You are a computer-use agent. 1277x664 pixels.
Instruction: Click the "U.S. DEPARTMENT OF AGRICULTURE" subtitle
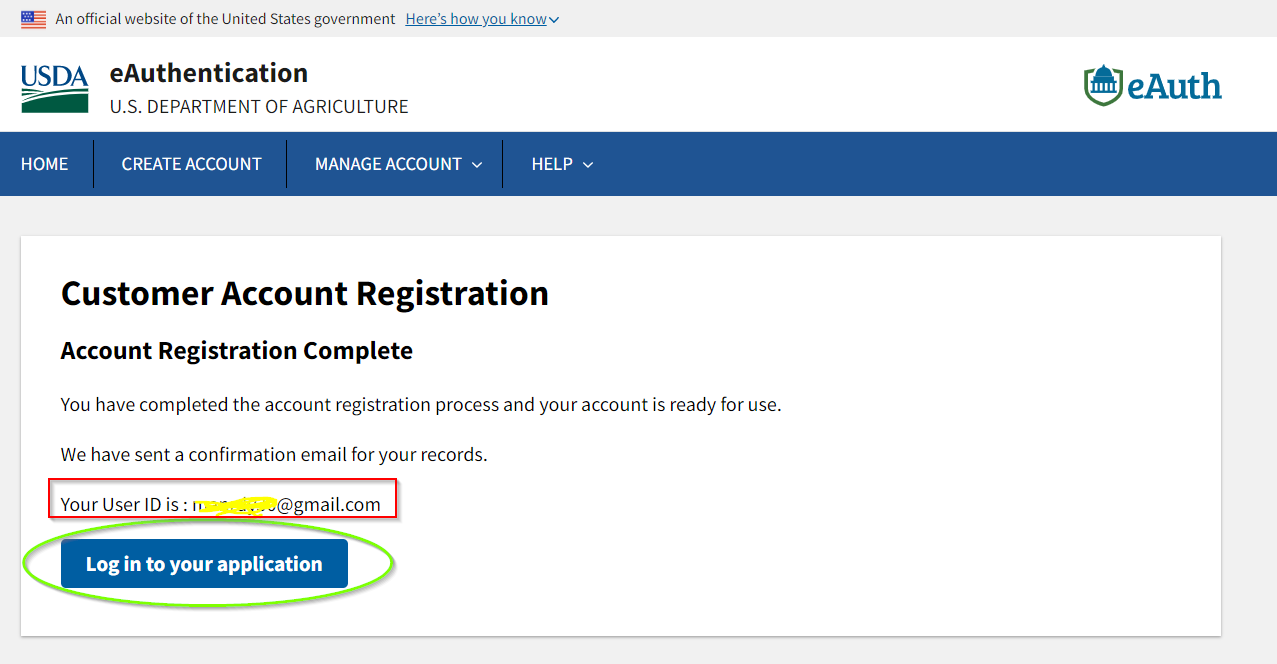tap(259, 107)
